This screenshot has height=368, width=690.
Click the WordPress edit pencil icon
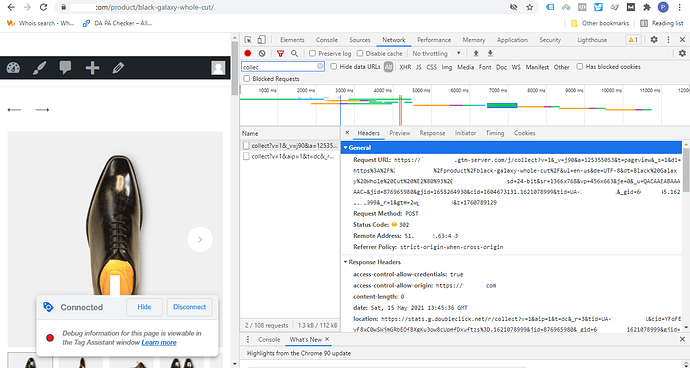(x=118, y=68)
